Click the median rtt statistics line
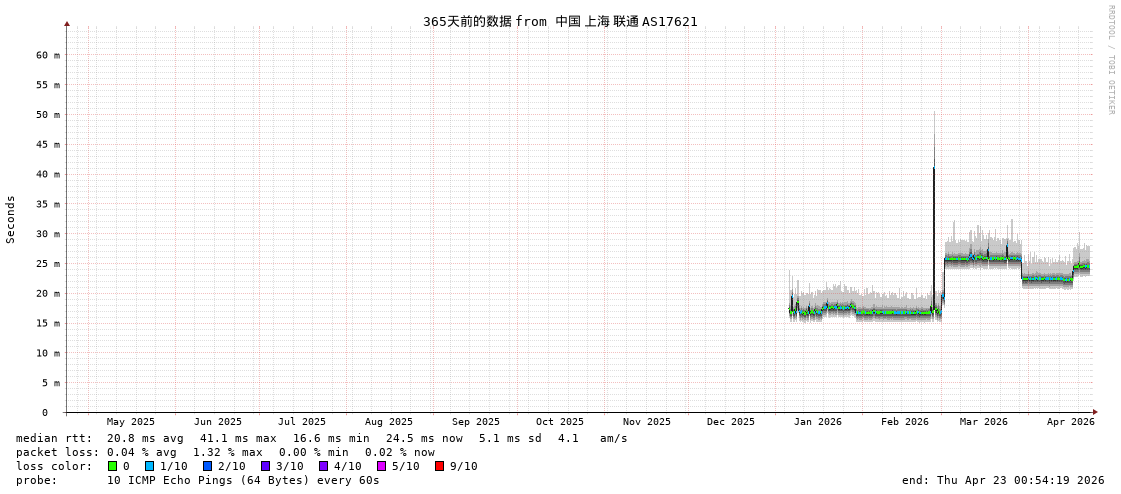Viewport: 1121px width, 494px height. coord(320,438)
